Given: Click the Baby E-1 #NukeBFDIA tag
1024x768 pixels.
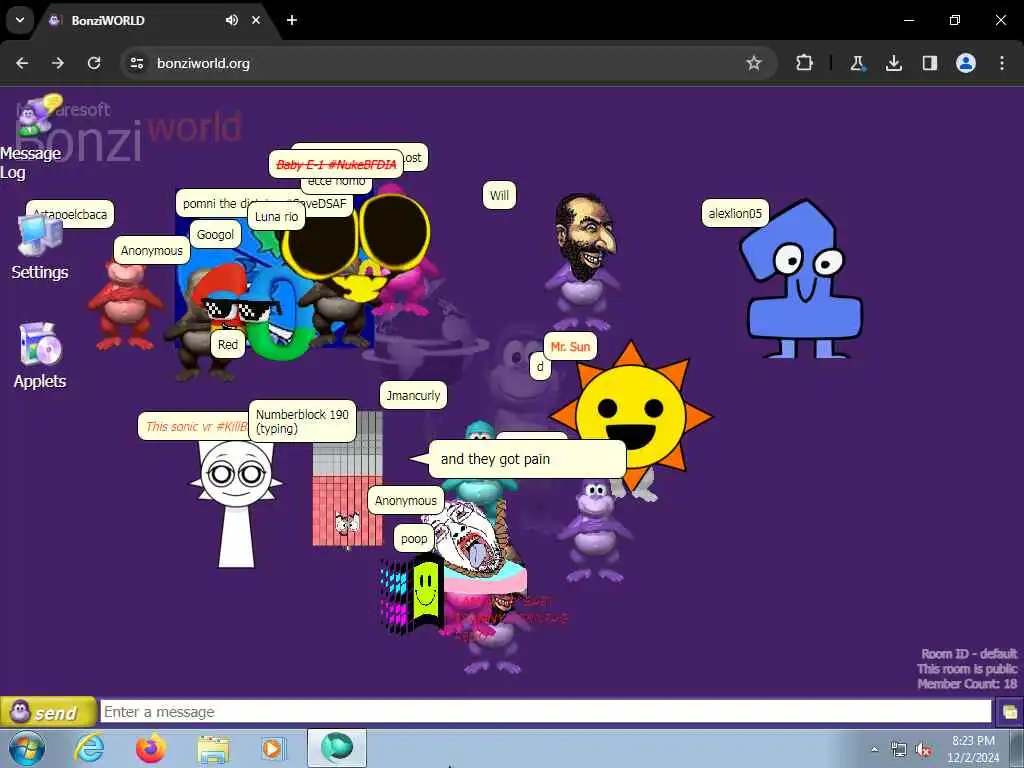Looking at the screenshot, I should tap(336, 164).
